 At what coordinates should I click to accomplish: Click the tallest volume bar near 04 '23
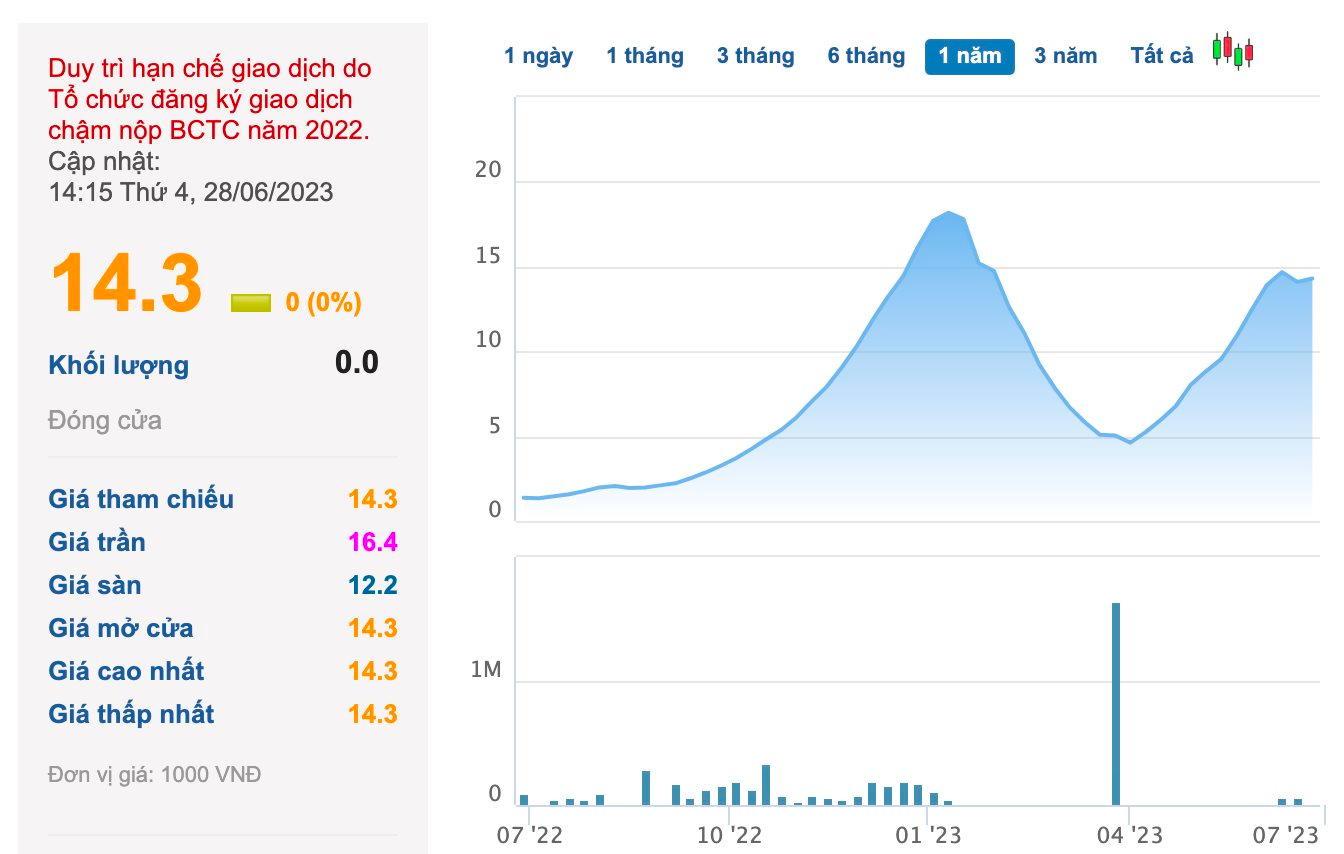1116,704
